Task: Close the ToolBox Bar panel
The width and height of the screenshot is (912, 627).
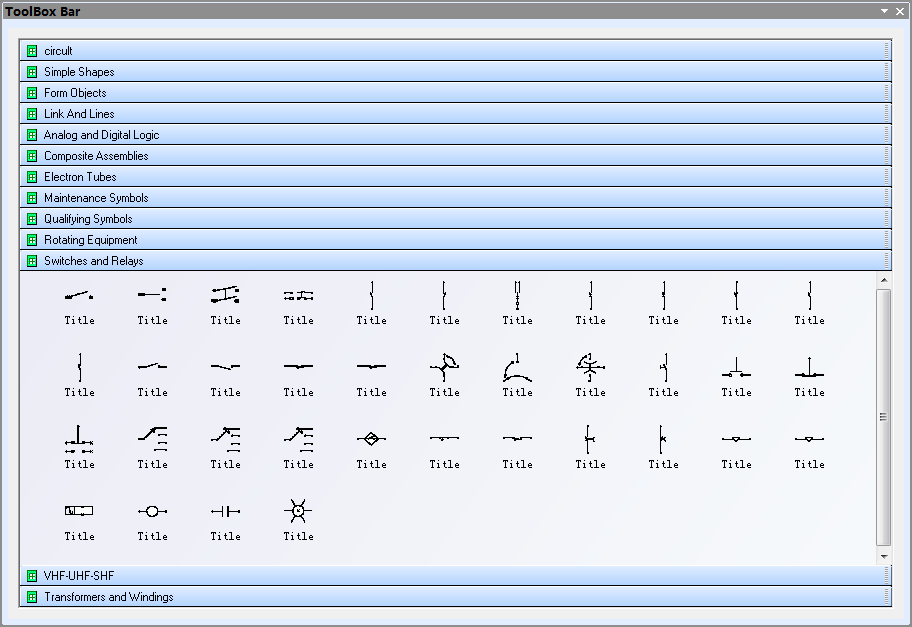Action: 900,11
